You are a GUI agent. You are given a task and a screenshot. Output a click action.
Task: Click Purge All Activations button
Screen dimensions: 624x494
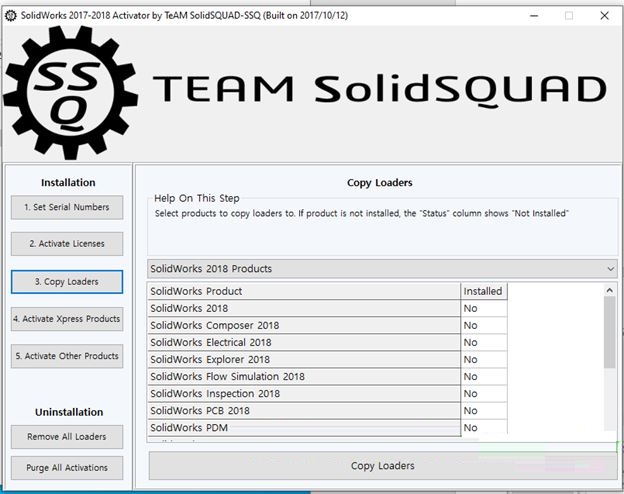(x=67, y=468)
